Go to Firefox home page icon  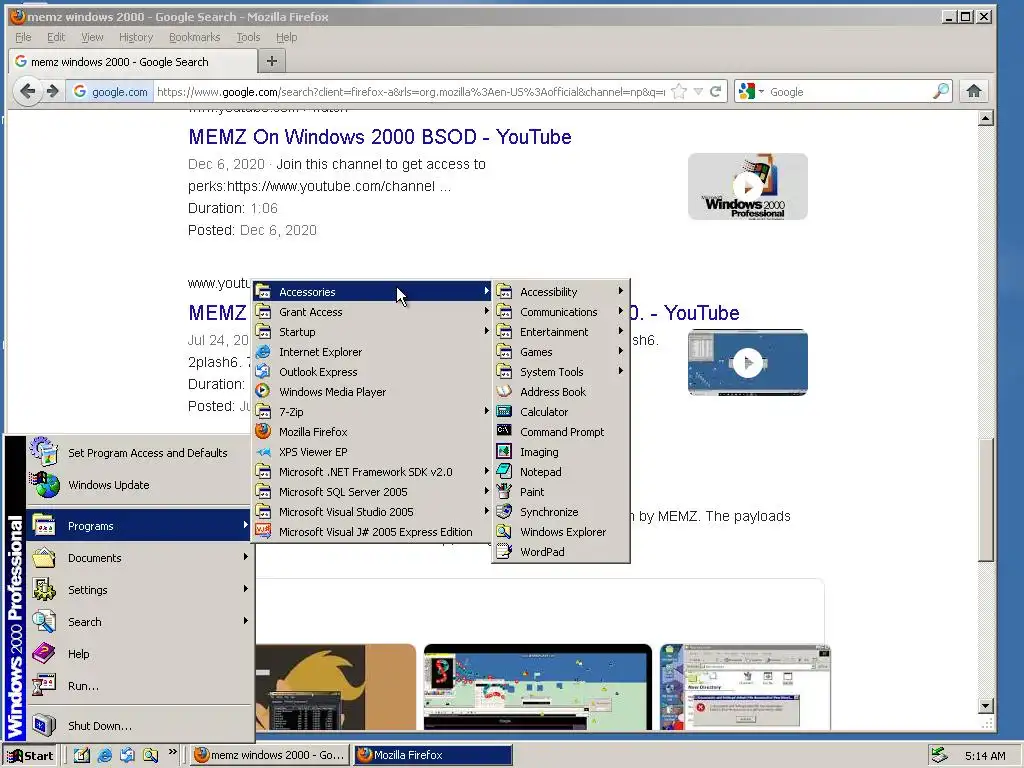point(974,91)
